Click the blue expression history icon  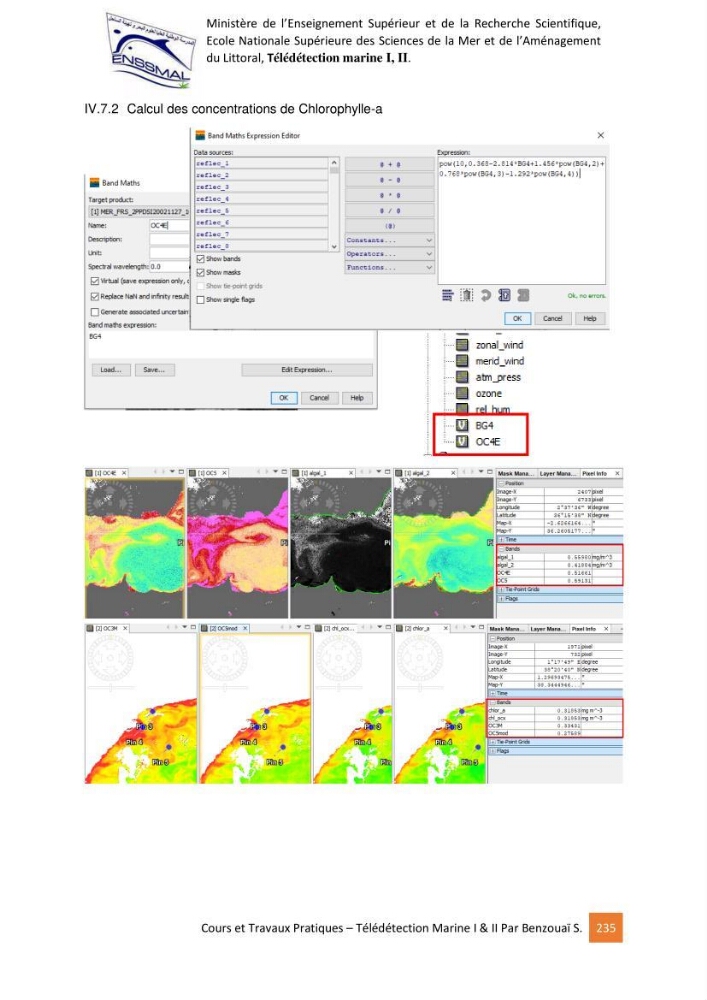pos(504,295)
